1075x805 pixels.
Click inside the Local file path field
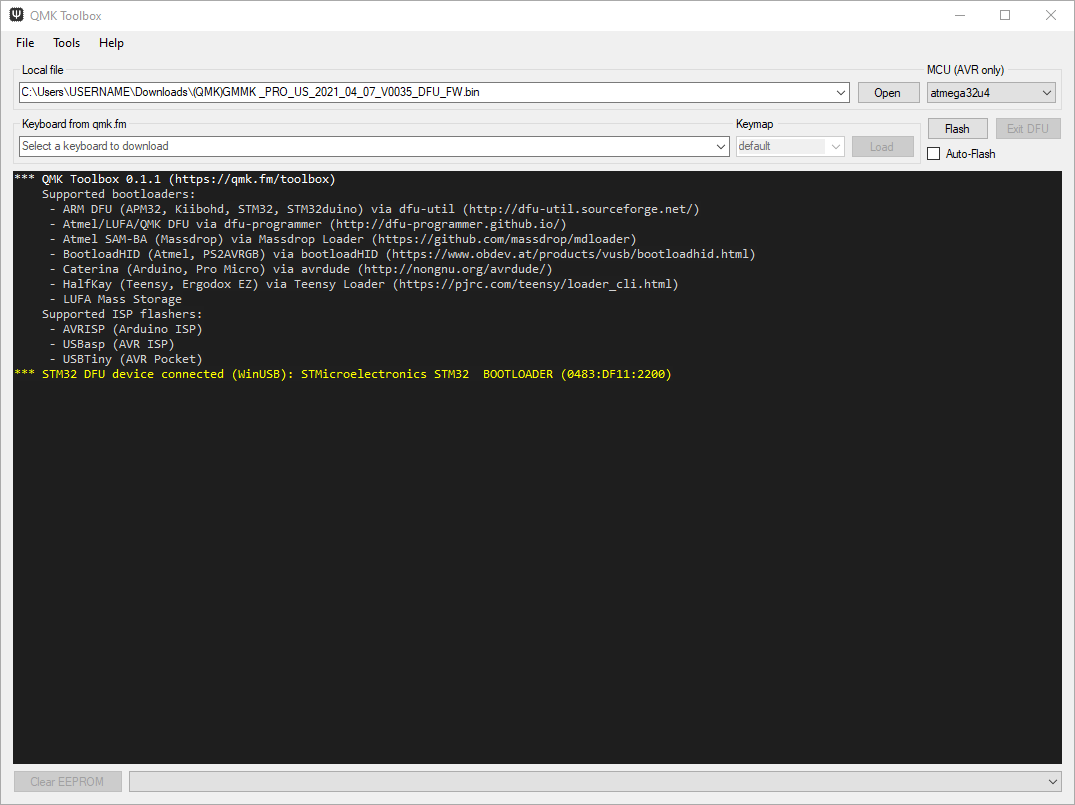tap(420, 93)
